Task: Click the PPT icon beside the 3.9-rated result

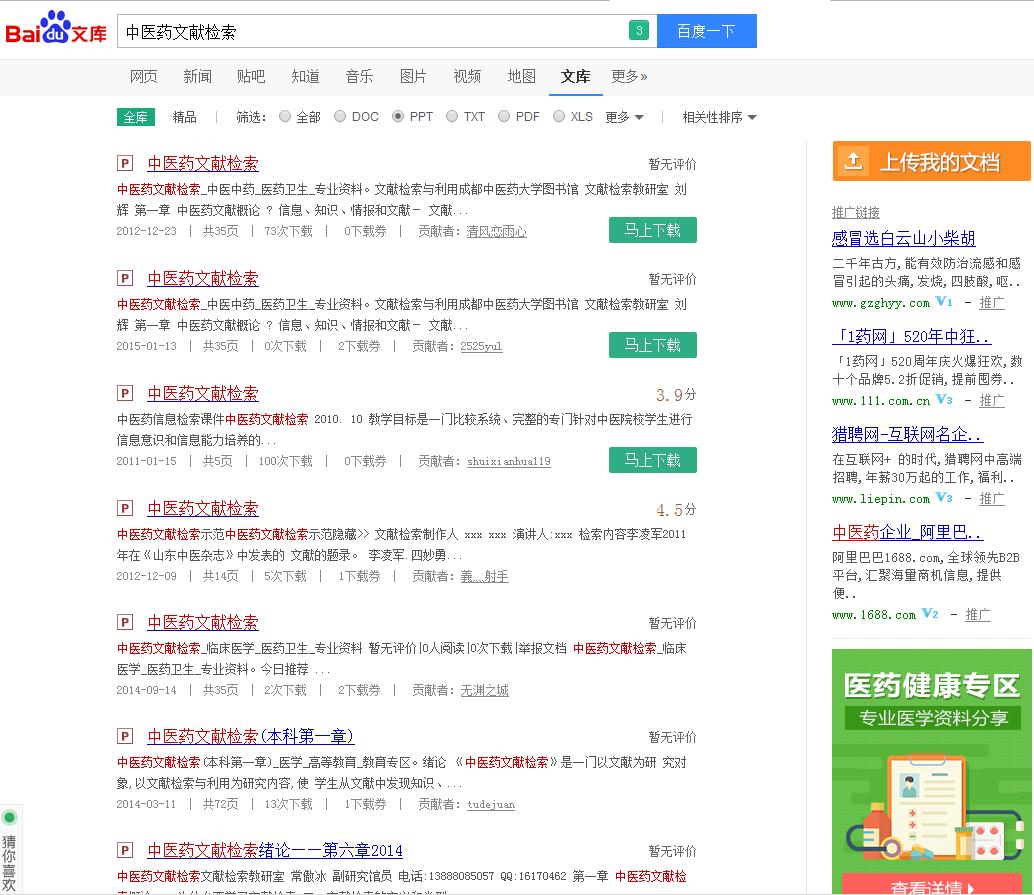Action: [125, 394]
